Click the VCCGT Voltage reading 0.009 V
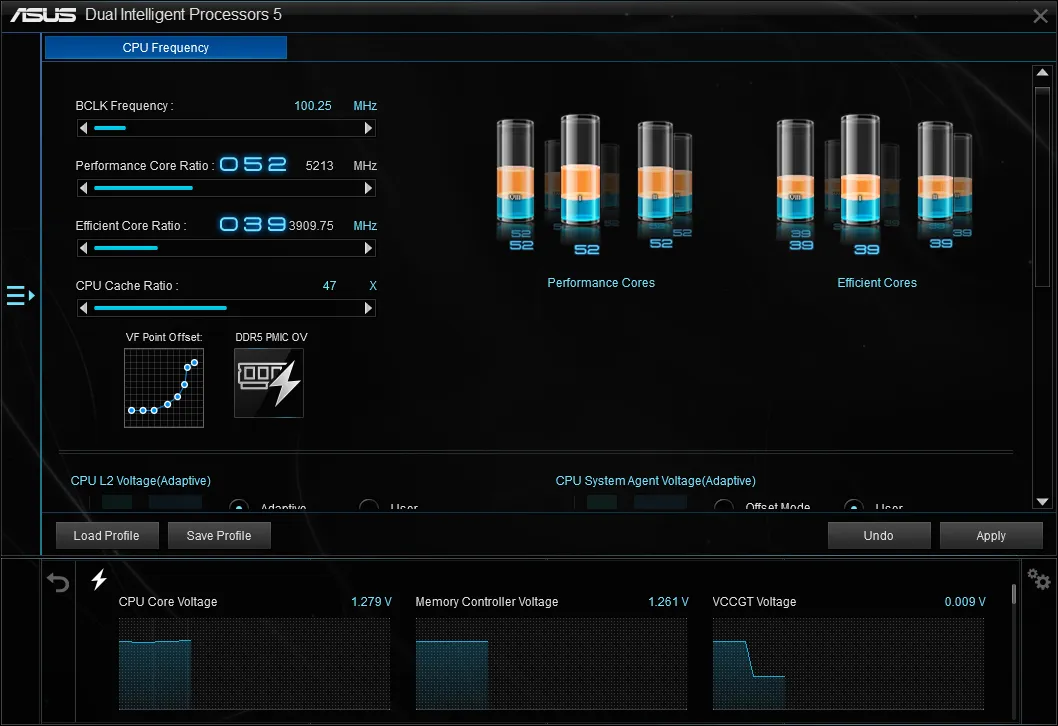The width and height of the screenshot is (1058, 726). (x=965, y=602)
